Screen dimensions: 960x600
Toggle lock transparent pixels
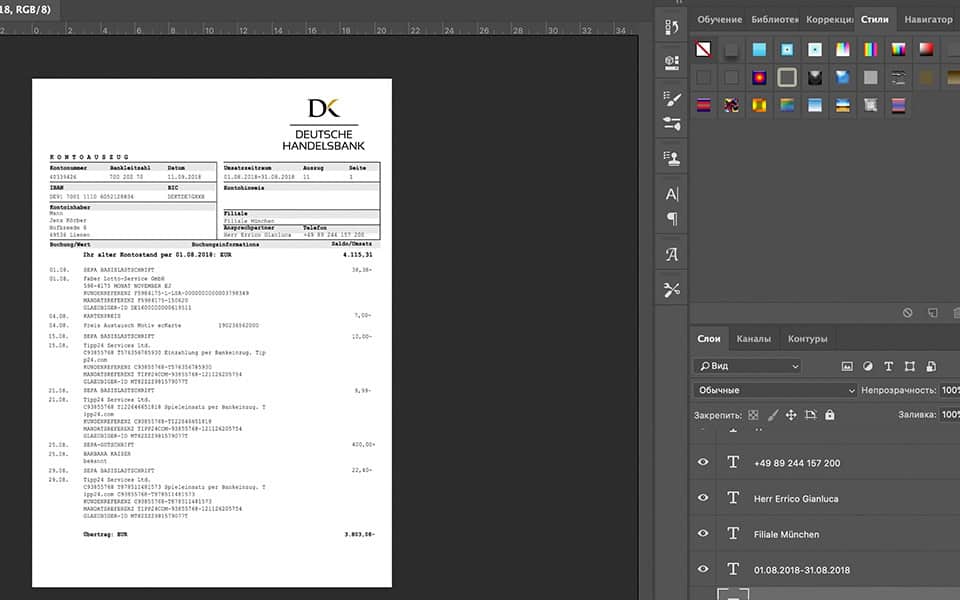pos(753,415)
